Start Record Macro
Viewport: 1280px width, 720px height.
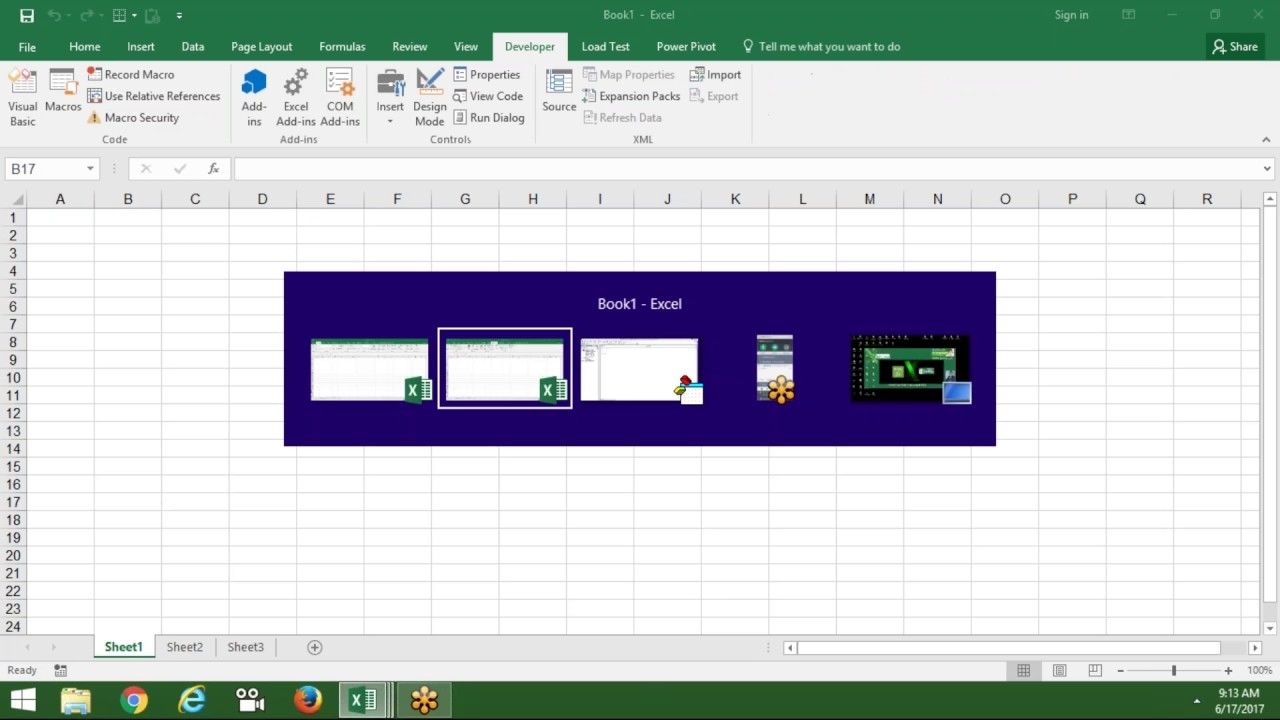(x=130, y=74)
